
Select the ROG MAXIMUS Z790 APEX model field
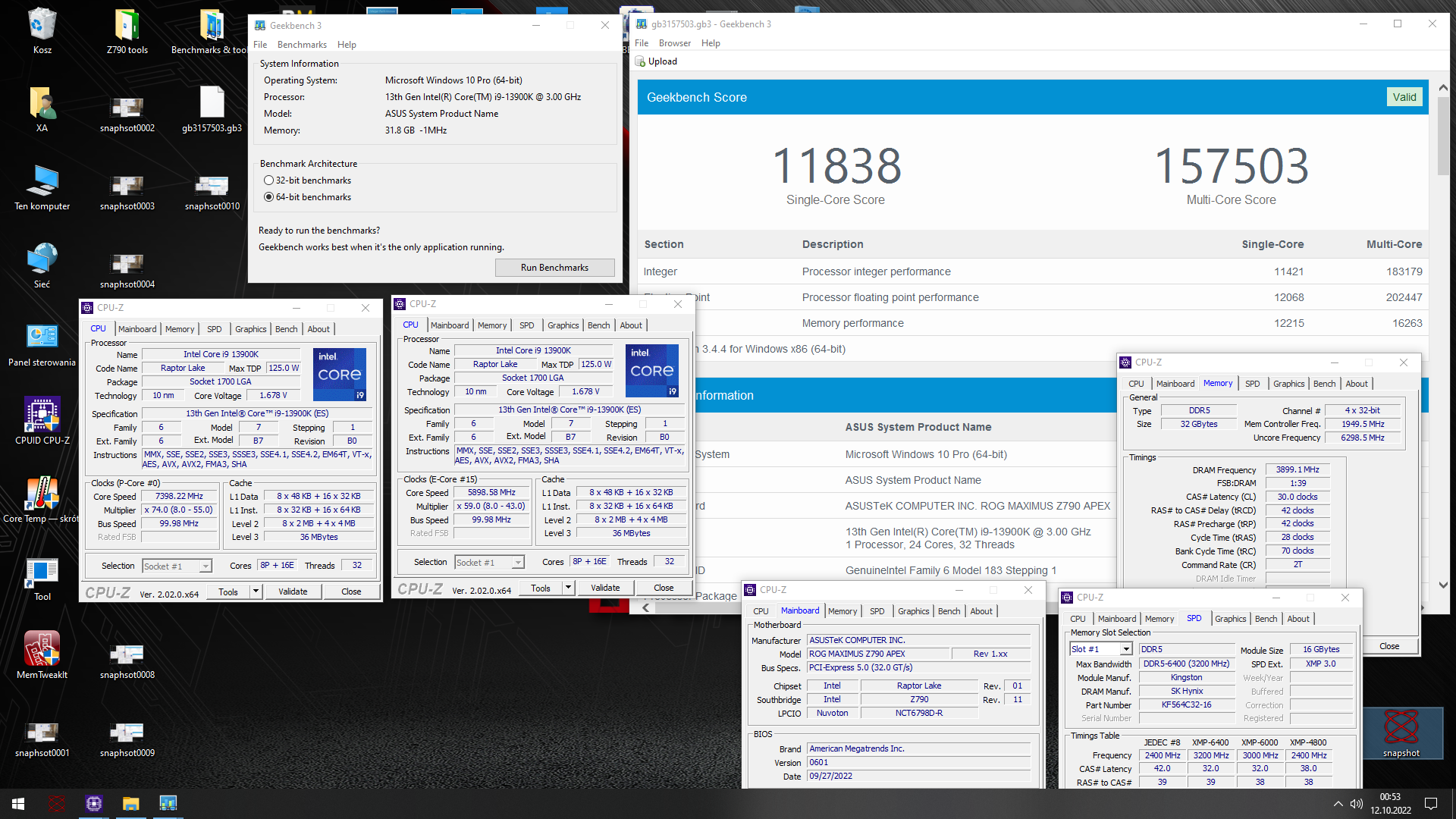[879, 654]
